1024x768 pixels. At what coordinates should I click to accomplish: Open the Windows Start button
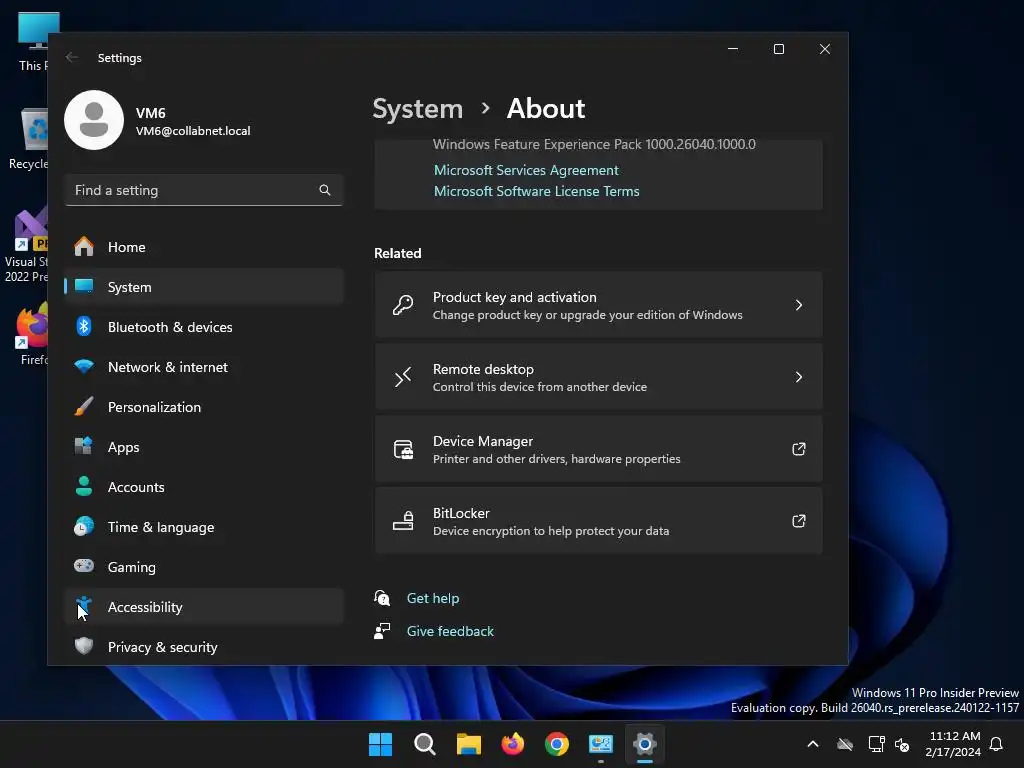coord(380,744)
